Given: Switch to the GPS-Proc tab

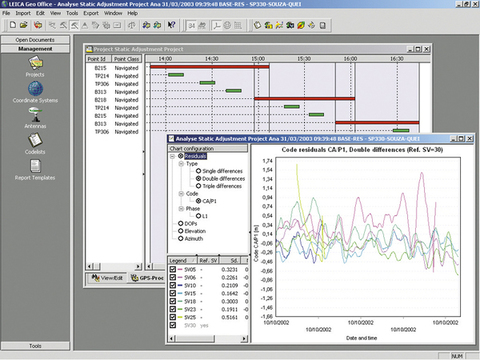Looking at the screenshot, I should pyautogui.click(x=147, y=278).
